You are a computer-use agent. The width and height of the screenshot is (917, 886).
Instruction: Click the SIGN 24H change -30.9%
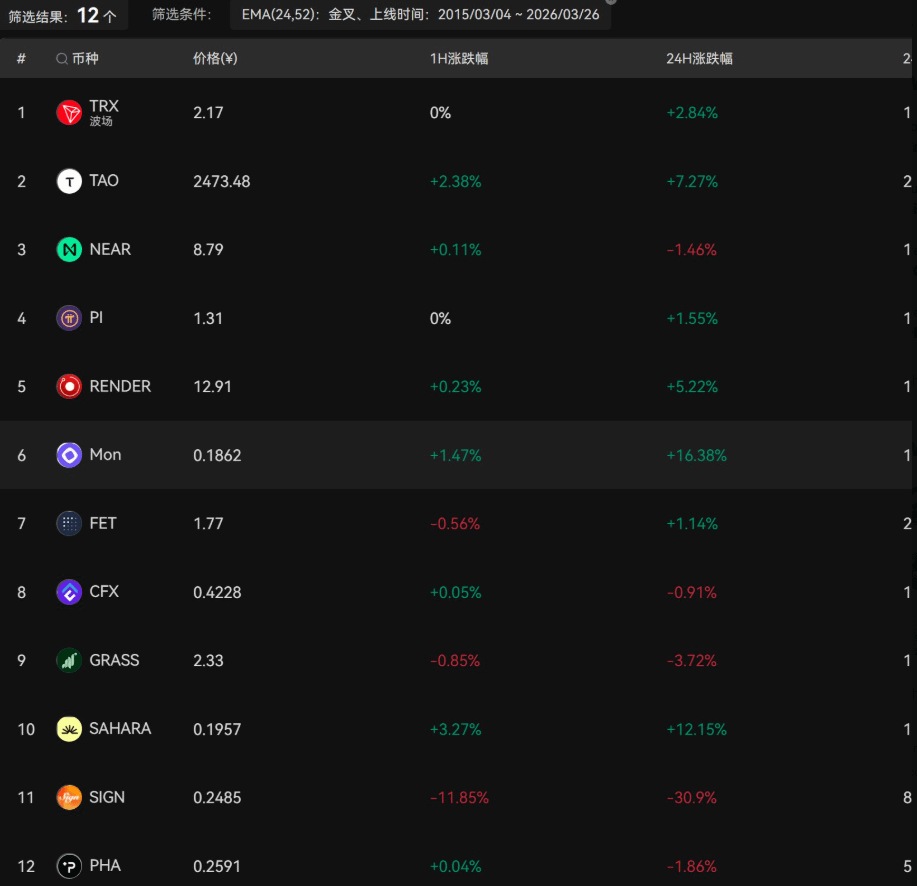691,798
